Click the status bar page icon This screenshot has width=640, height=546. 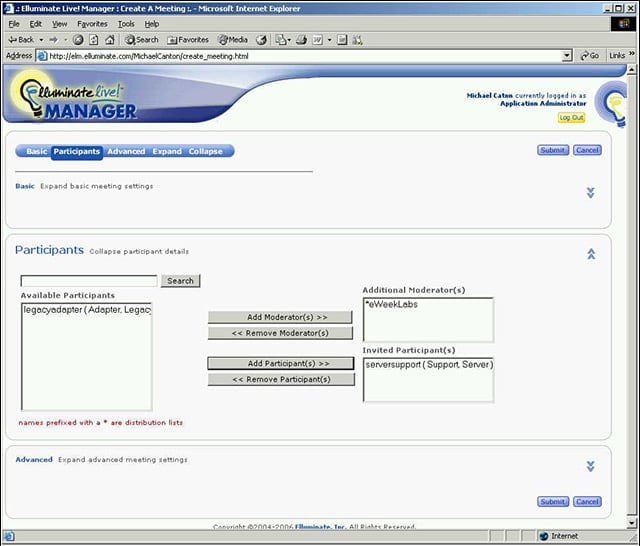tap(9, 536)
